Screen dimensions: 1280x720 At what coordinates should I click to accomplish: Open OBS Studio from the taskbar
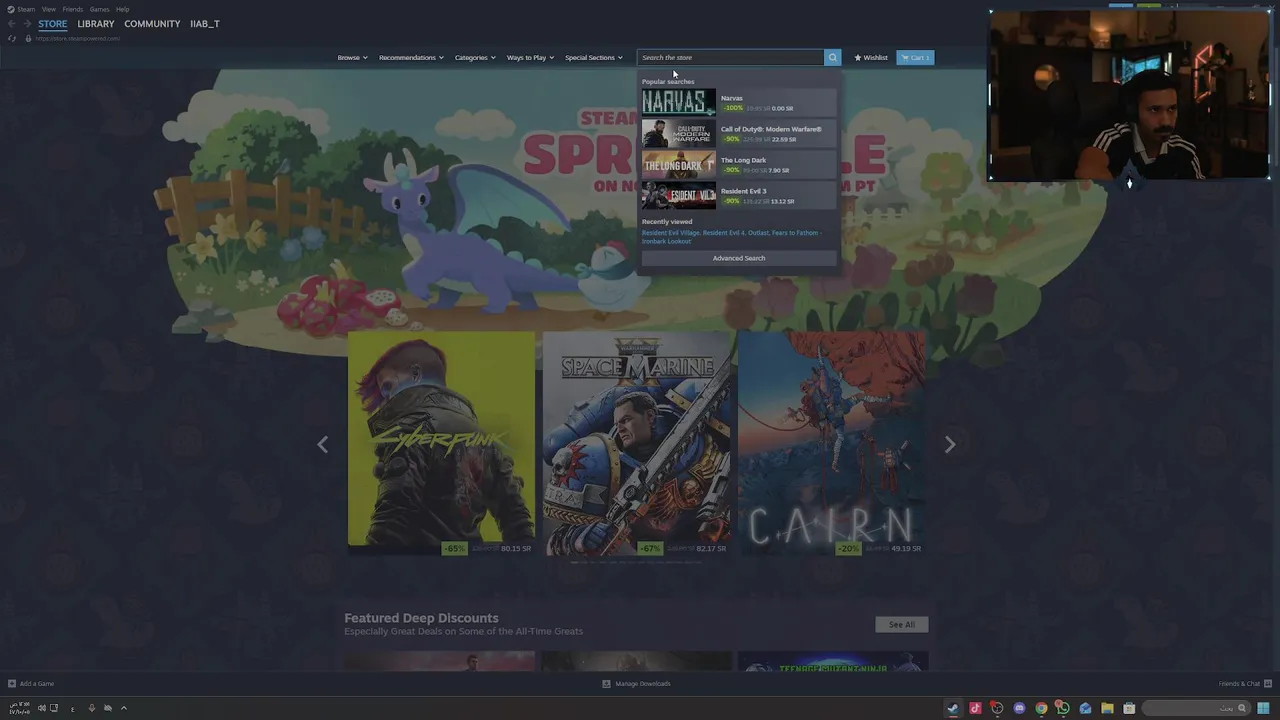[x=997, y=708]
